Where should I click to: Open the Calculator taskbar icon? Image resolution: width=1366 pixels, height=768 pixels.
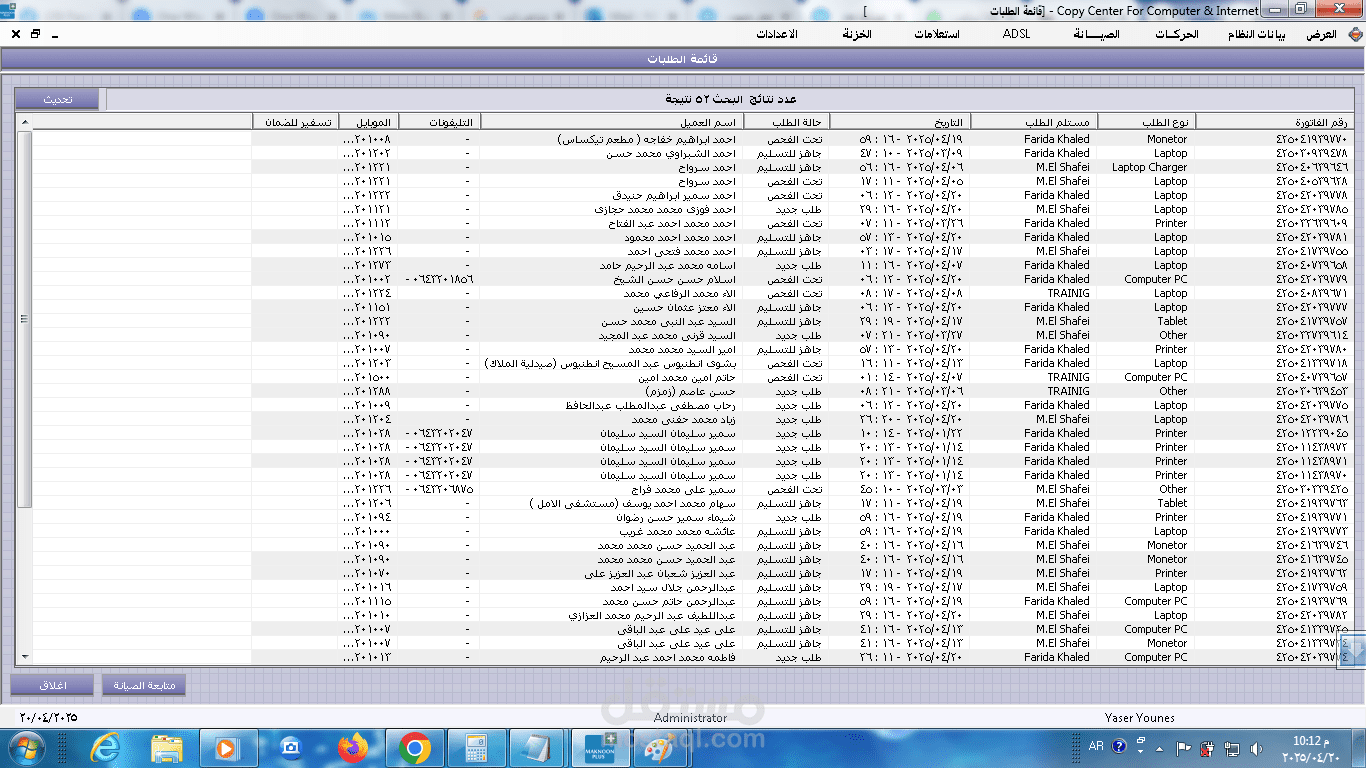pos(476,747)
